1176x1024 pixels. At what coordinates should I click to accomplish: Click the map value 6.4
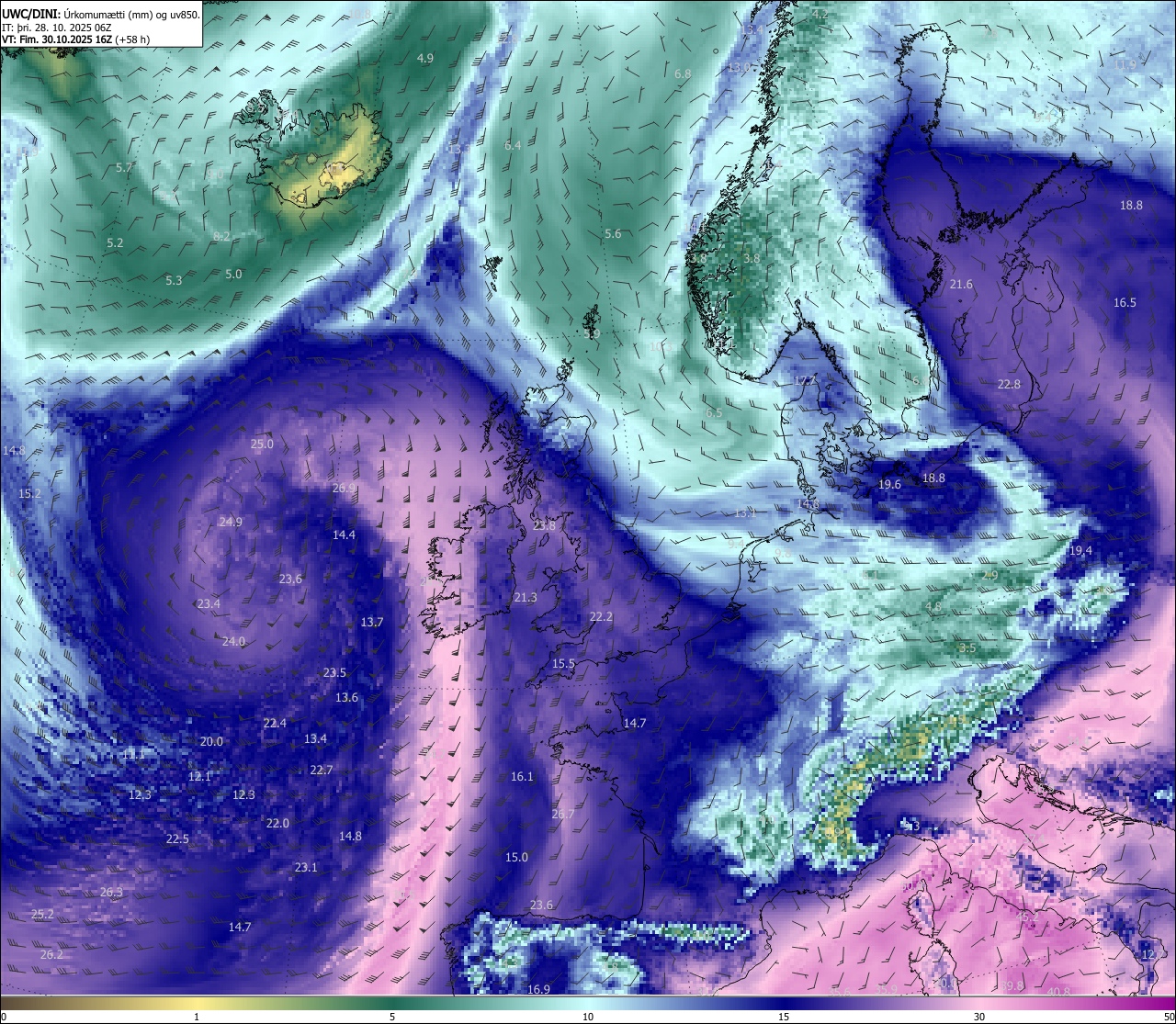coord(513,145)
